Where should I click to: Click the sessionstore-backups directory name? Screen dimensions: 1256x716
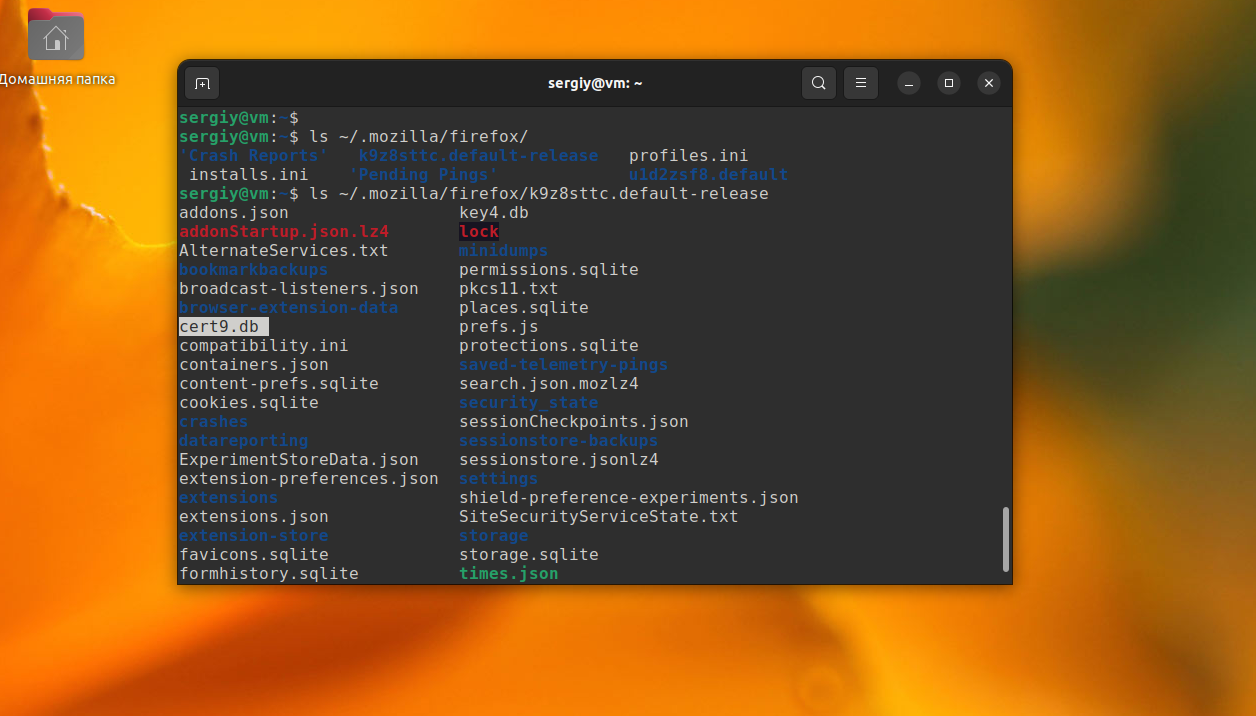[558, 440]
